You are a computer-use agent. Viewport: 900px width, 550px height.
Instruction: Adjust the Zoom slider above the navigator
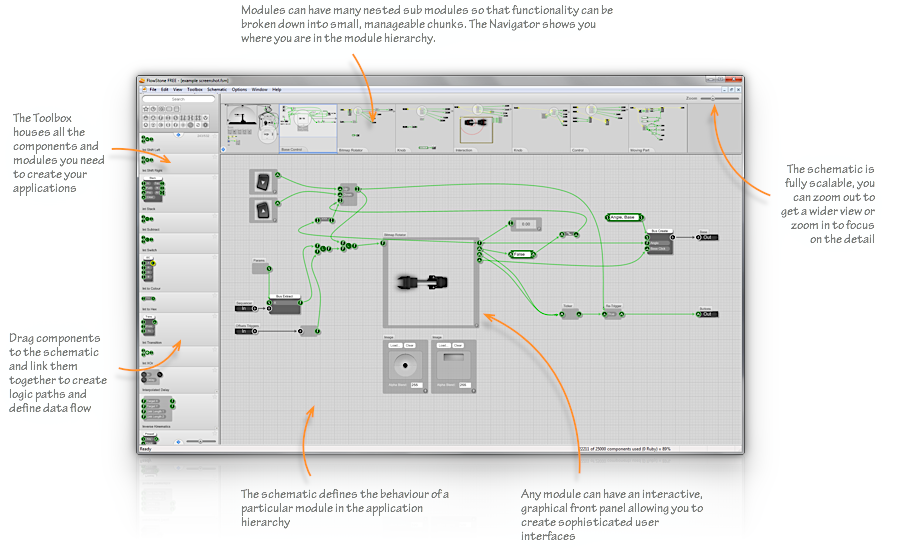pos(720,98)
